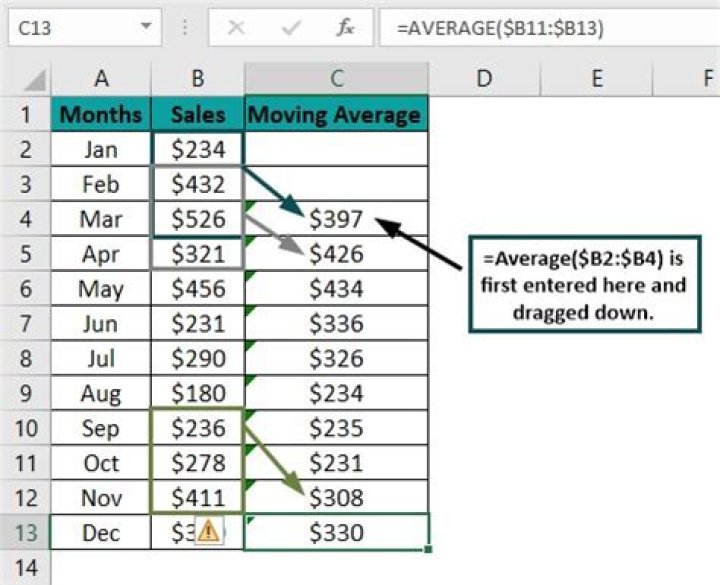Screen dimensions: 720x585
Task: Click the Dec cell in Months column
Action: click(101, 532)
